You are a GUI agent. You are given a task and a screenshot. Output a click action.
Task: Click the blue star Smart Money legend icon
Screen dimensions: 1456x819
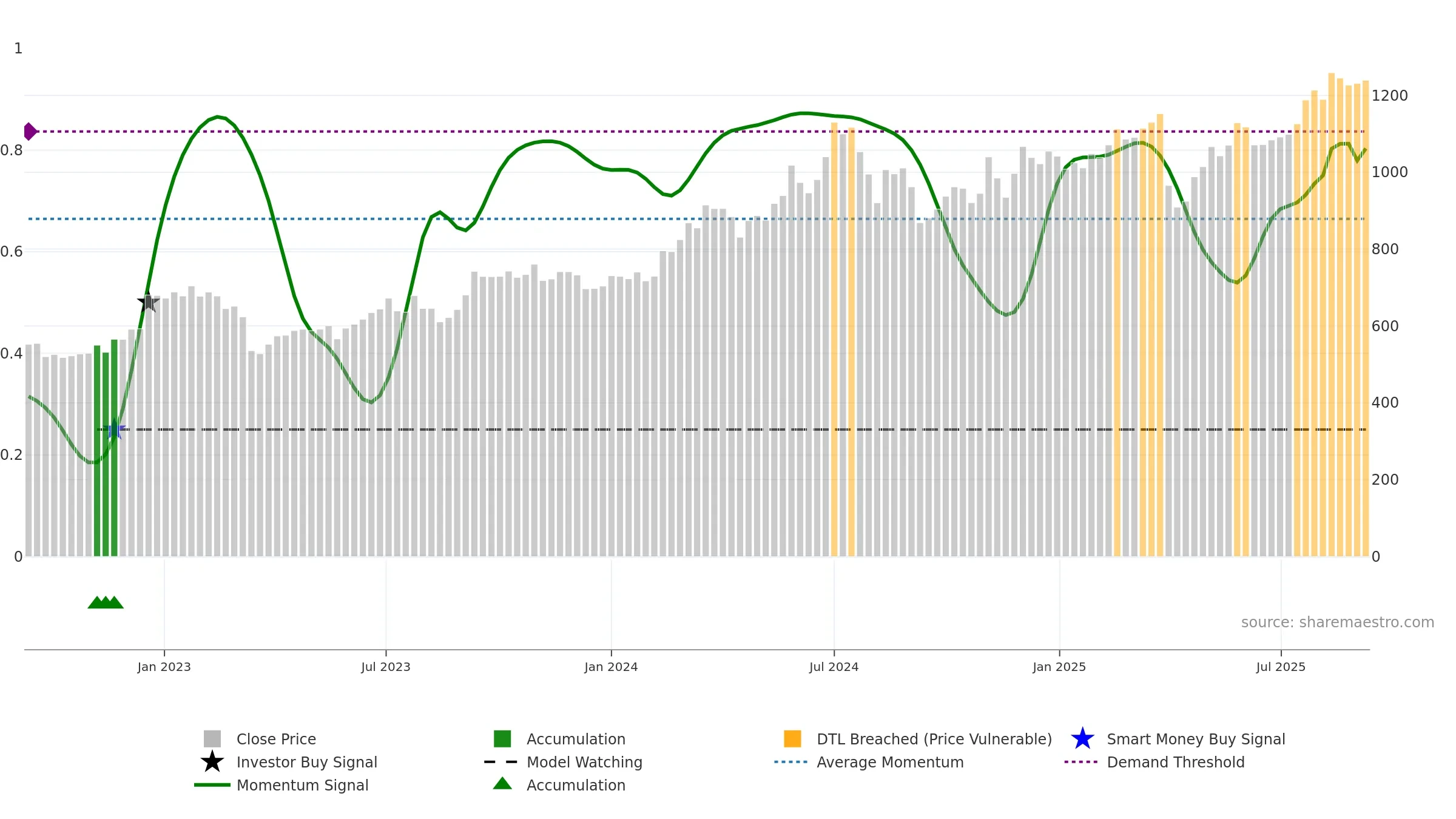(1082, 738)
